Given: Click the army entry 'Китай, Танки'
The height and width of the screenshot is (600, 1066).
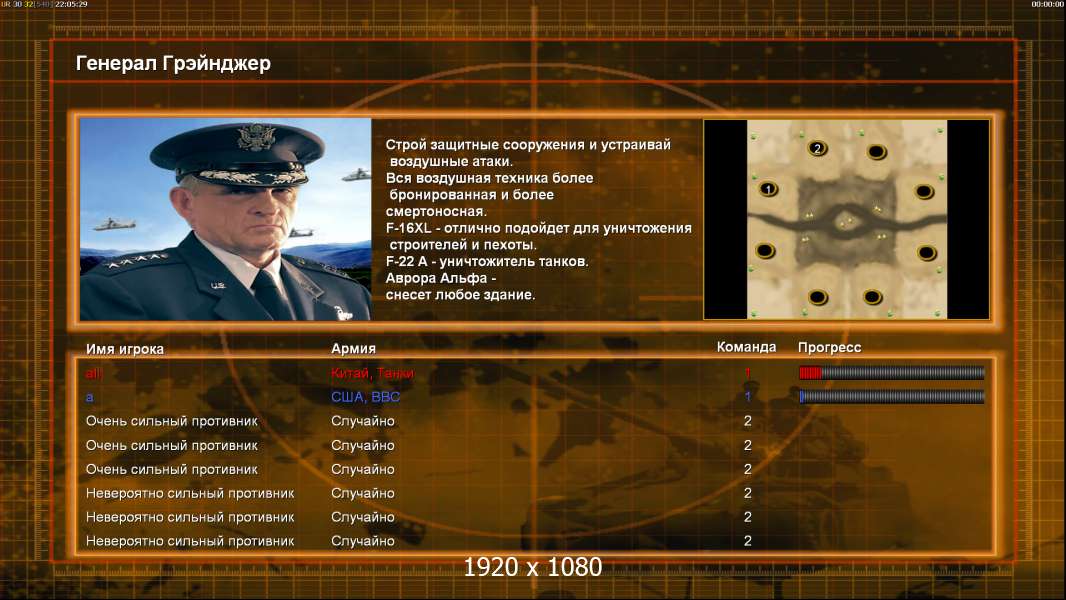Looking at the screenshot, I should point(373,373).
